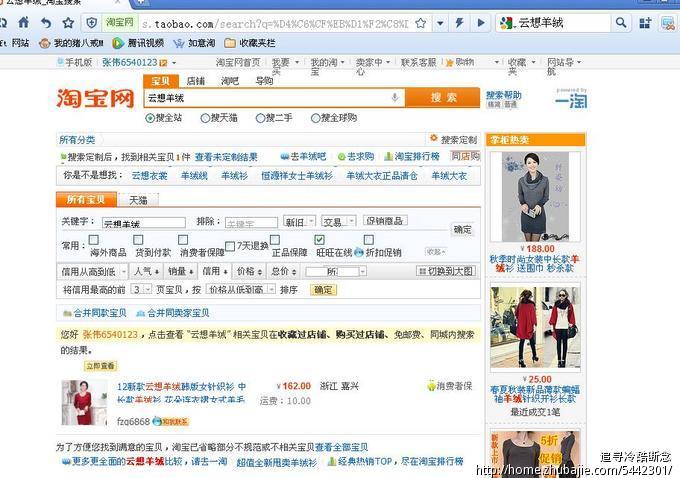
Task: Expand the address bar history dropdown arrow
Action: coord(440,23)
